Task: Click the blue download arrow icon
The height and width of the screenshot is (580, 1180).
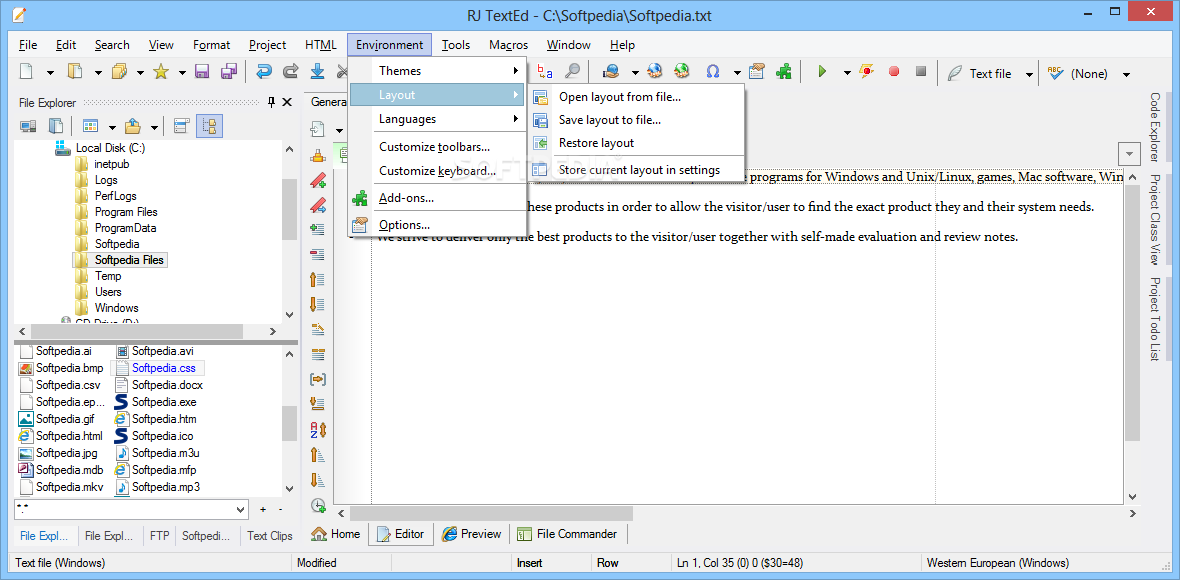Action: 318,72
